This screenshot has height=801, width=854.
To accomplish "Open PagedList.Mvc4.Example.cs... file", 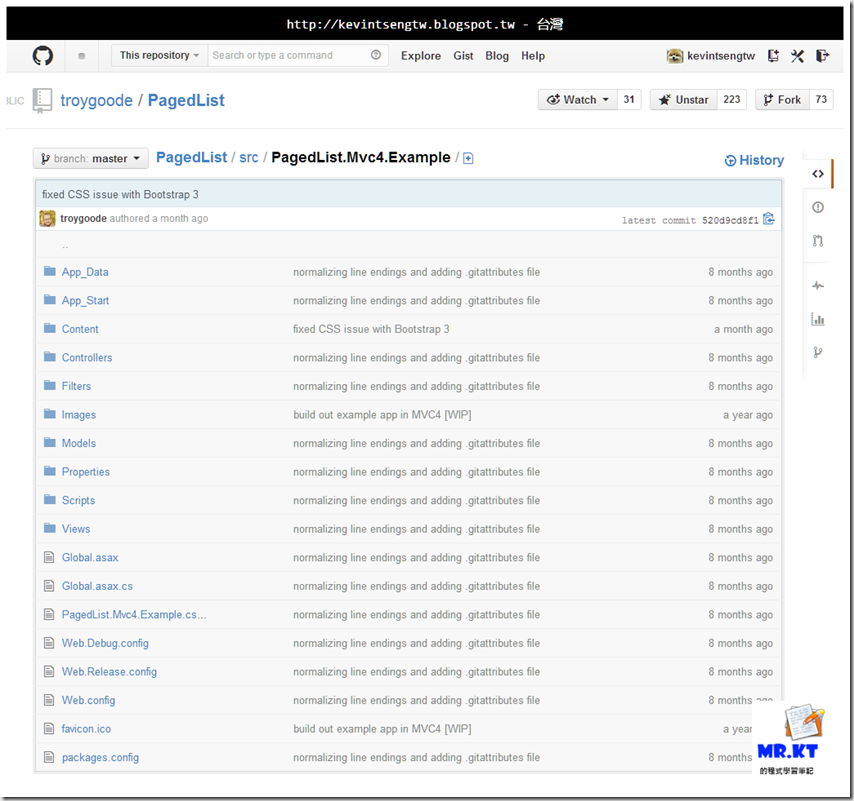I will [134, 614].
